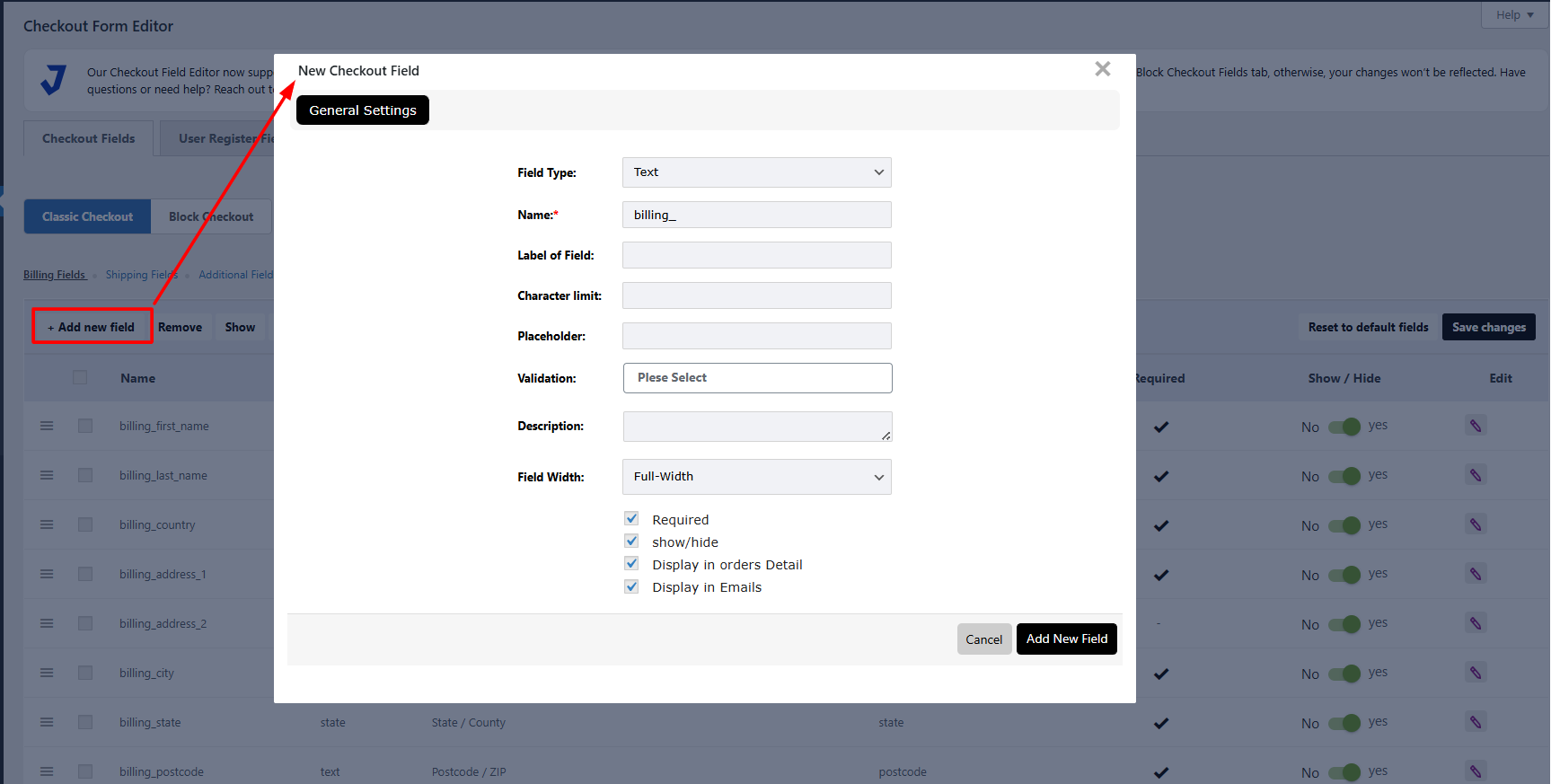Toggle the Display in orders Detail checkbox

(632, 564)
